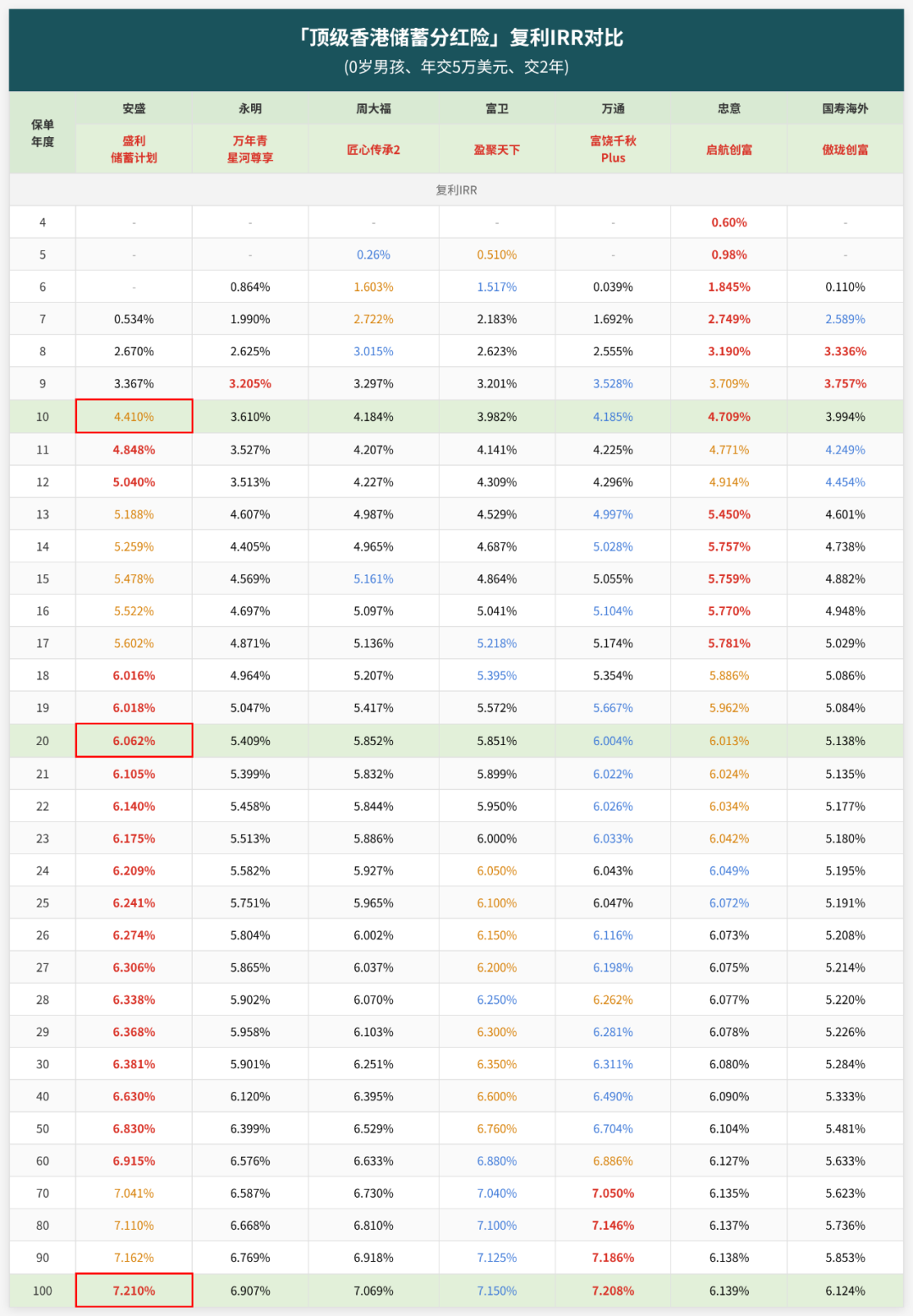Screen dimensions: 913x1316
Task: Click the 0.60% value in year 4
Action: coord(729,222)
